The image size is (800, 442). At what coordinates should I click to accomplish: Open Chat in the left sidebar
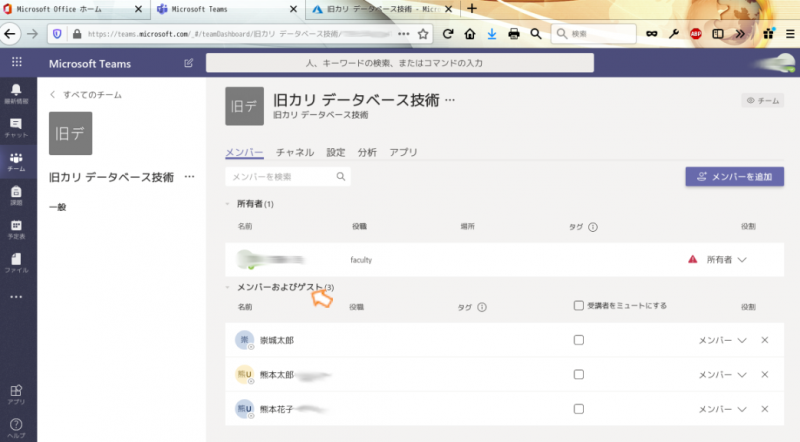tap(16, 127)
